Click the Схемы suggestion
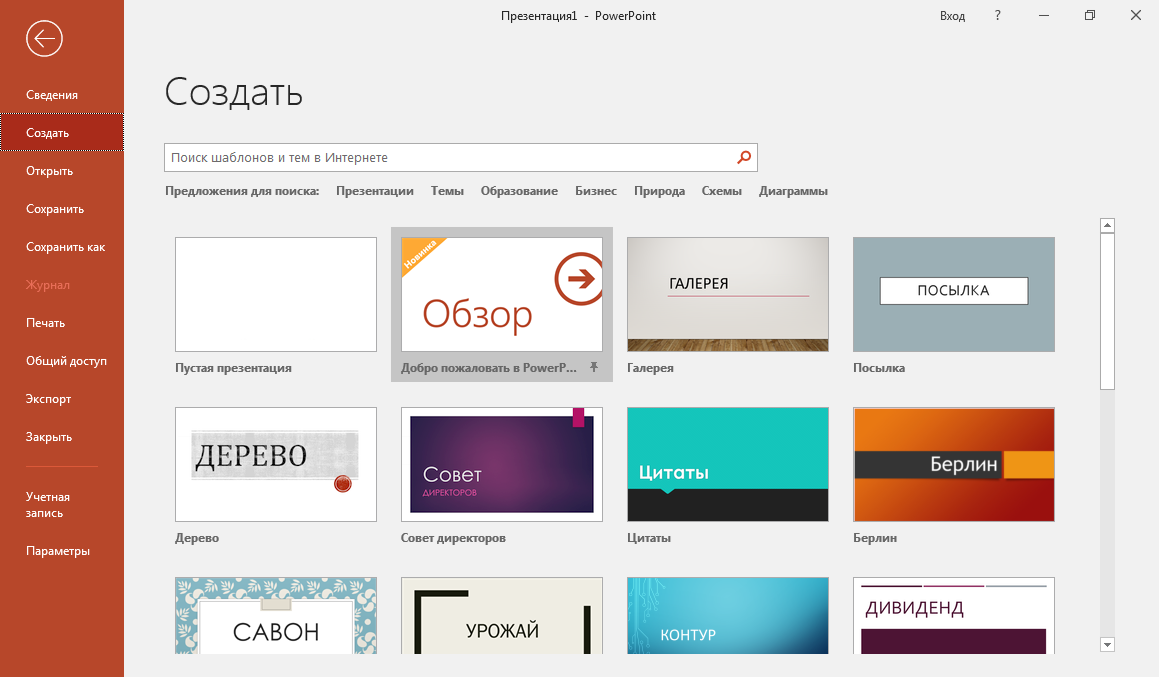 pos(721,191)
